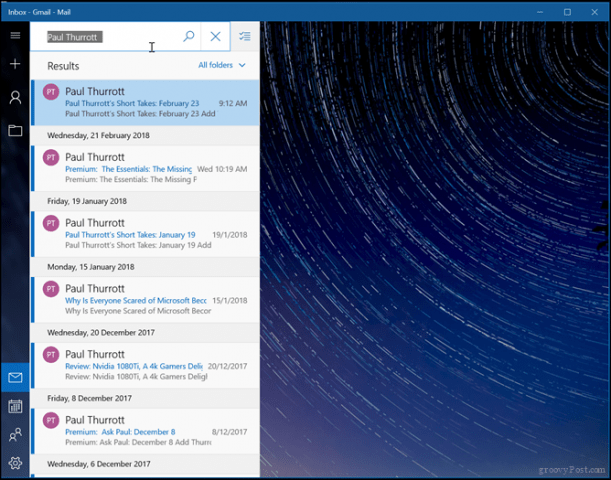The image size is (611, 480).
Task: Click the Wednesday, 6 December 2017 date header
Action: (x=99, y=464)
